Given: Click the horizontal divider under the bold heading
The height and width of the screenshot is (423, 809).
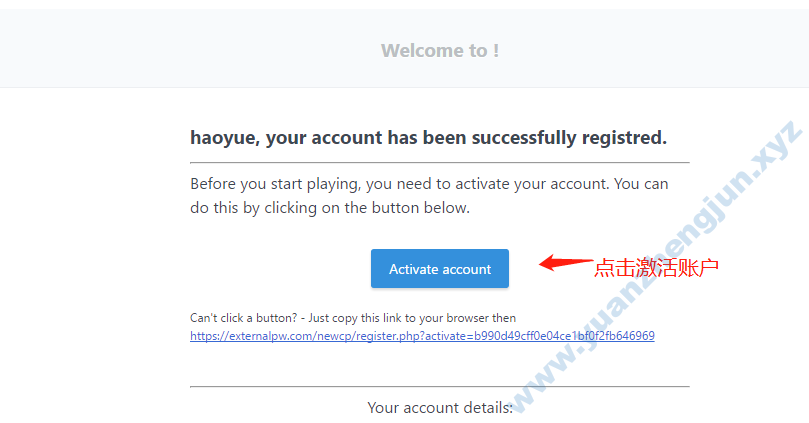Looking at the screenshot, I should 440,162.
